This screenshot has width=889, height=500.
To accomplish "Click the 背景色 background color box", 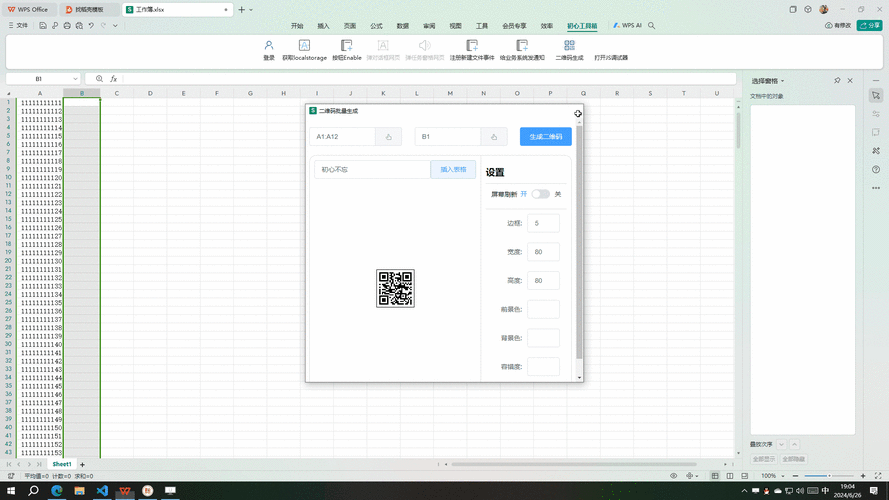I will pos(543,338).
